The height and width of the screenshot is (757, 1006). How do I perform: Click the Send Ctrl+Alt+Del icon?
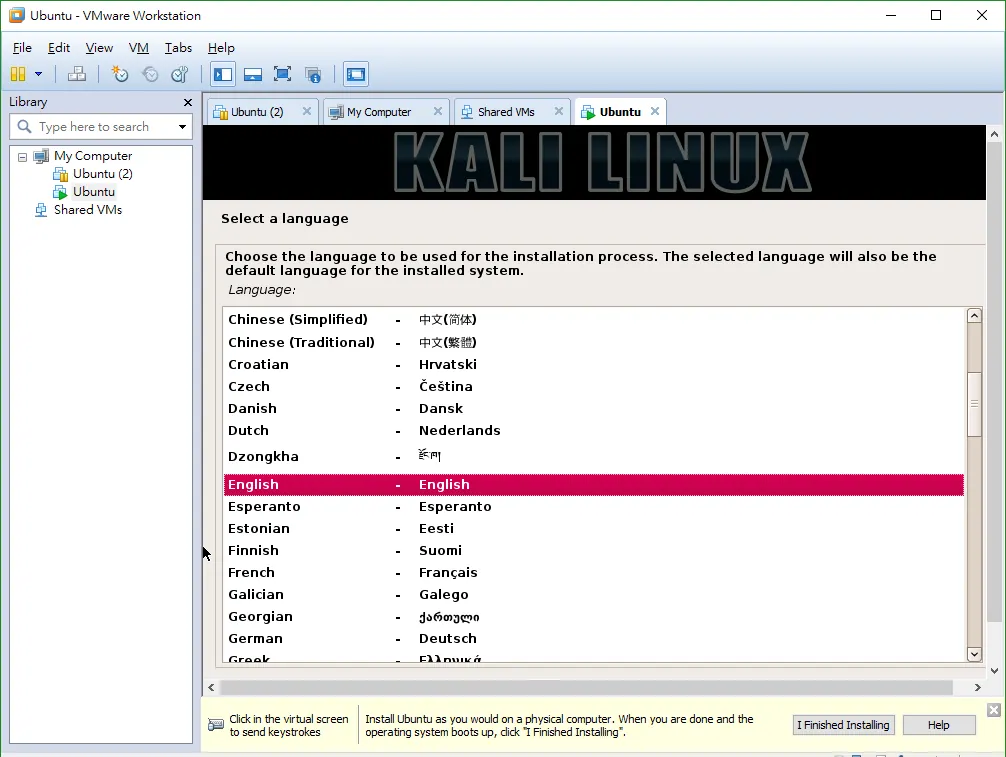(x=77, y=74)
